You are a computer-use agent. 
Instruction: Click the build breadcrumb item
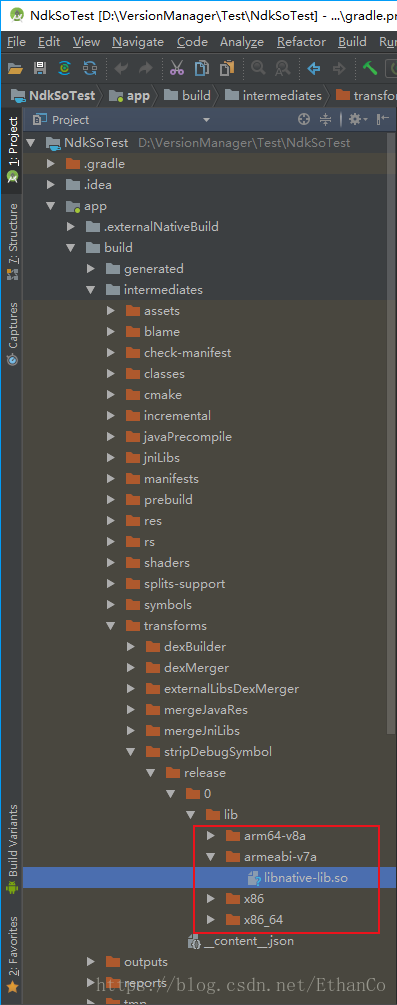tap(187, 96)
